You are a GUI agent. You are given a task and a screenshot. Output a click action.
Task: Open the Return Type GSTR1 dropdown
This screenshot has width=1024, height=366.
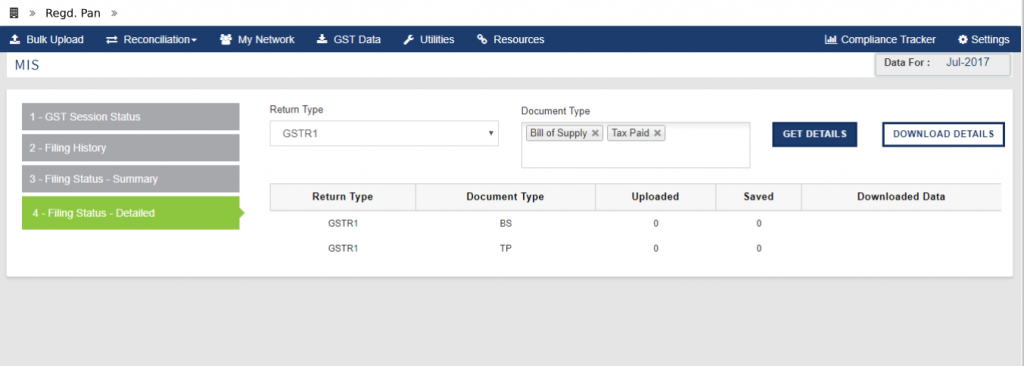pyautogui.click(x=384, y=133)
